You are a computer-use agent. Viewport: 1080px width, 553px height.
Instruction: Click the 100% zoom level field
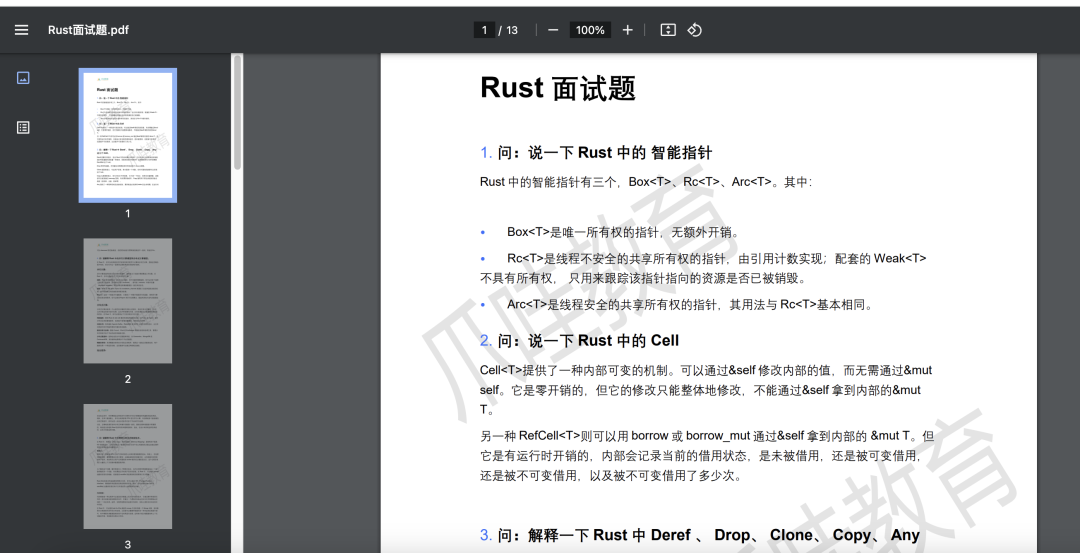(x=590, y=30)
